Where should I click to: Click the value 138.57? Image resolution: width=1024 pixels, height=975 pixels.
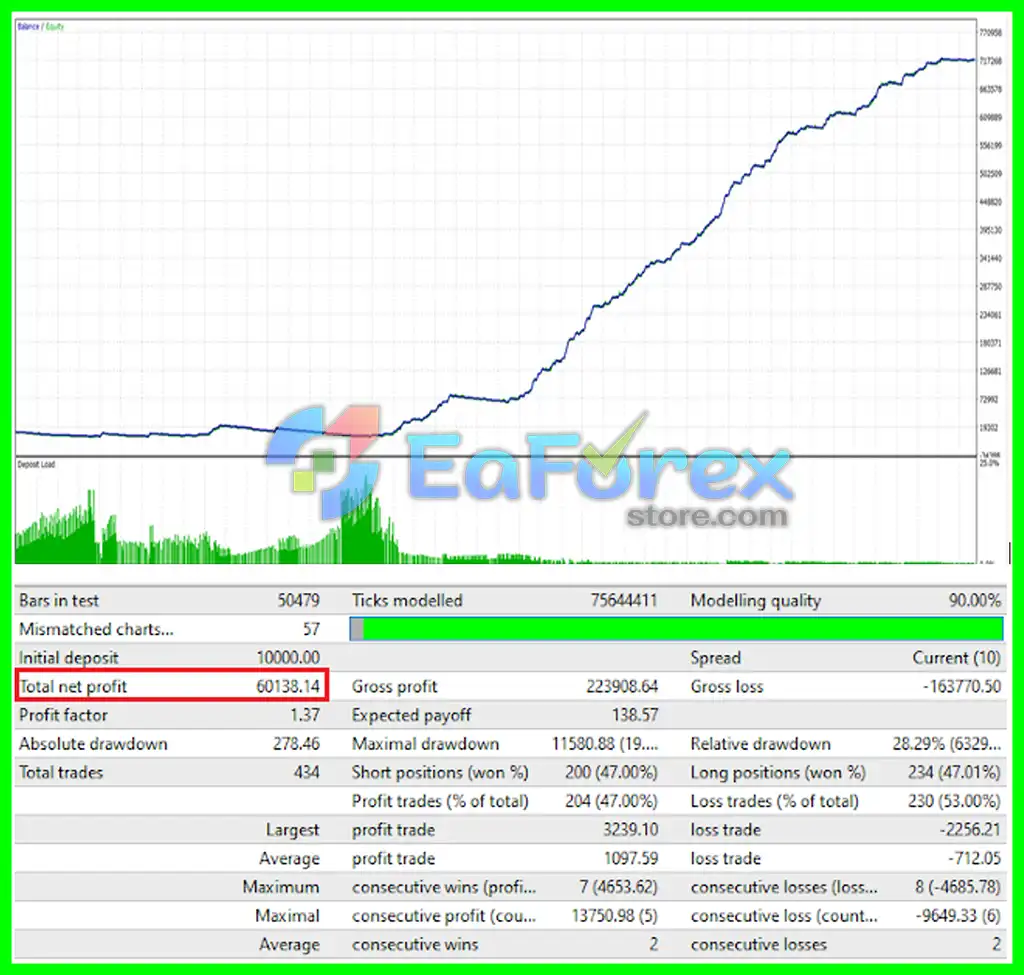(x=635, y=716)
